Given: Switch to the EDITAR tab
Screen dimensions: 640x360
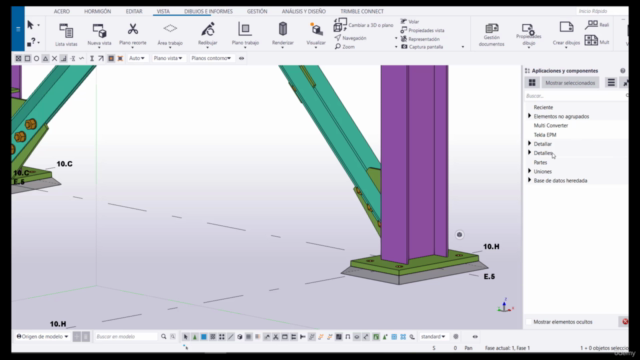Looking at the screenshot, I should [134, 11].
